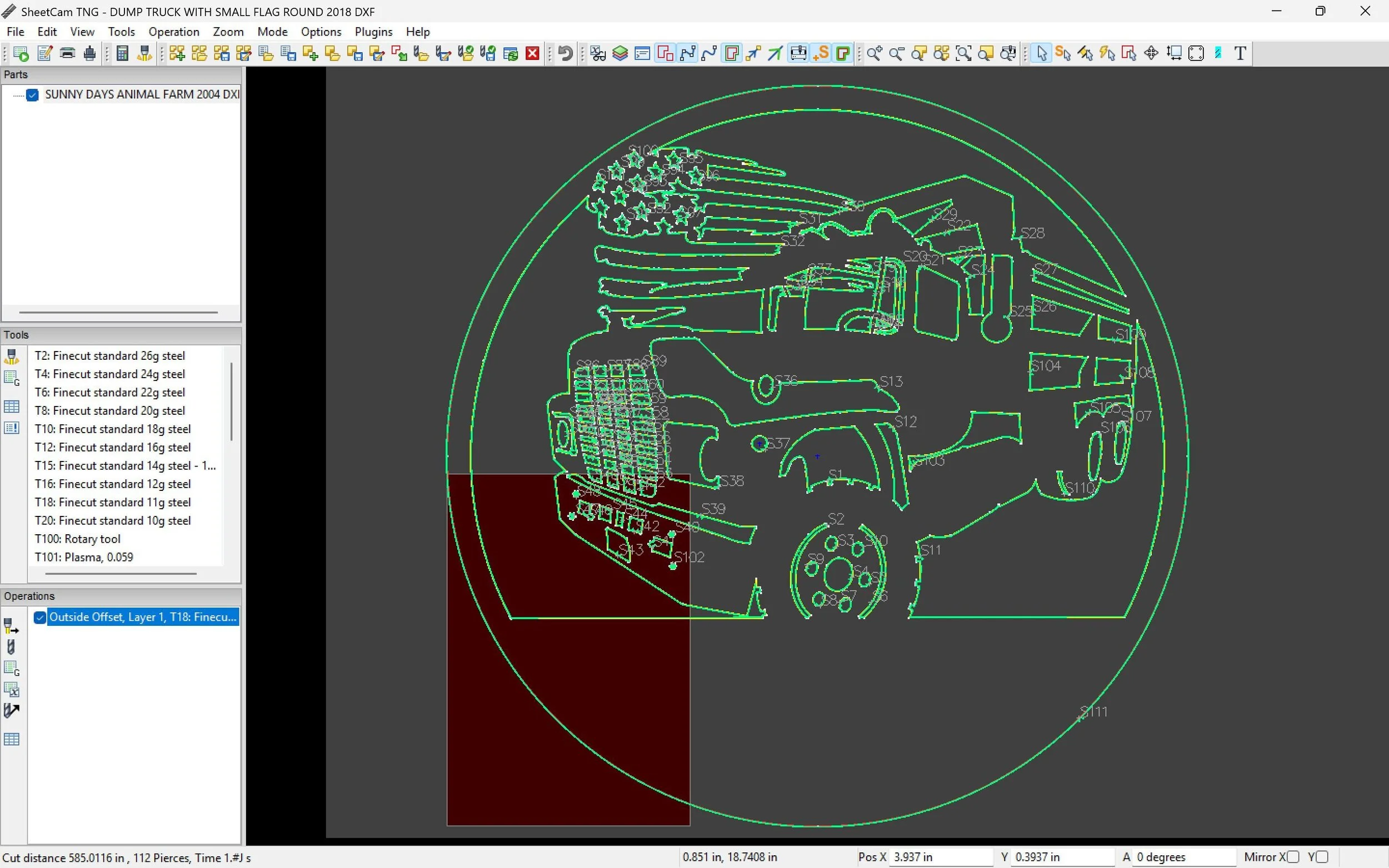Open the Operation menu
1389x868 pixels.
pos(173,32)
